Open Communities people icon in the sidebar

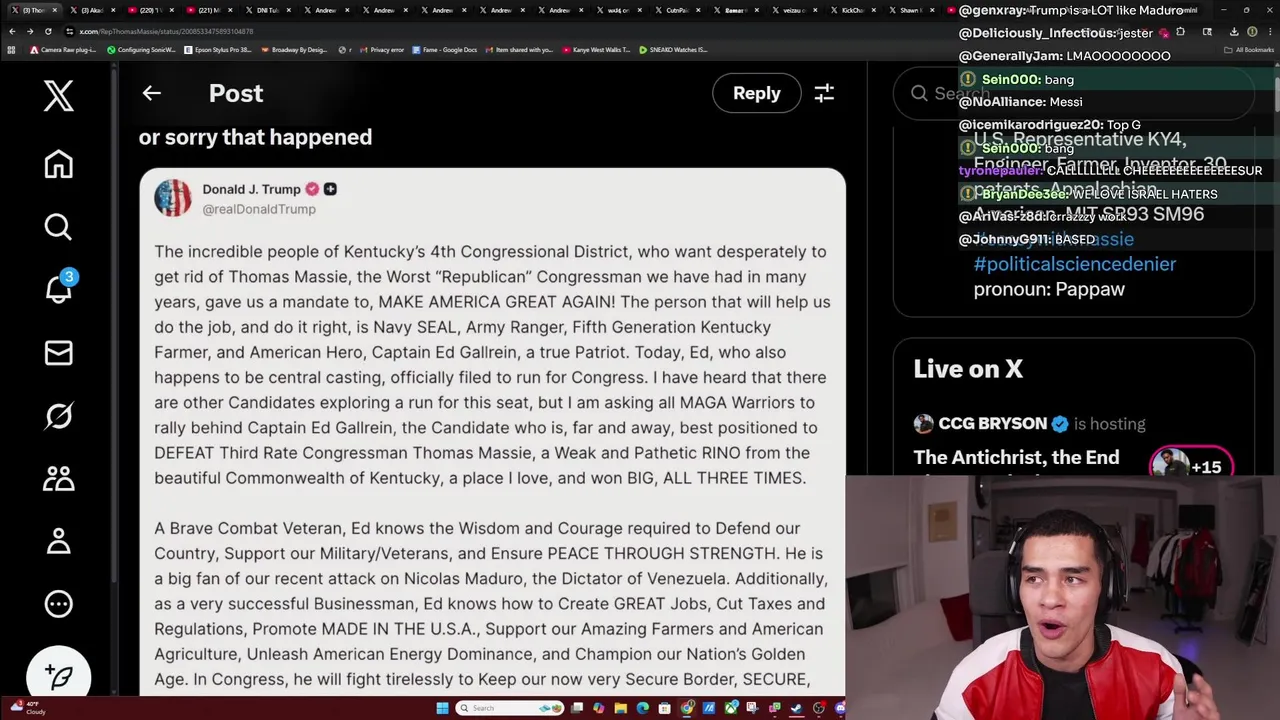58,478
